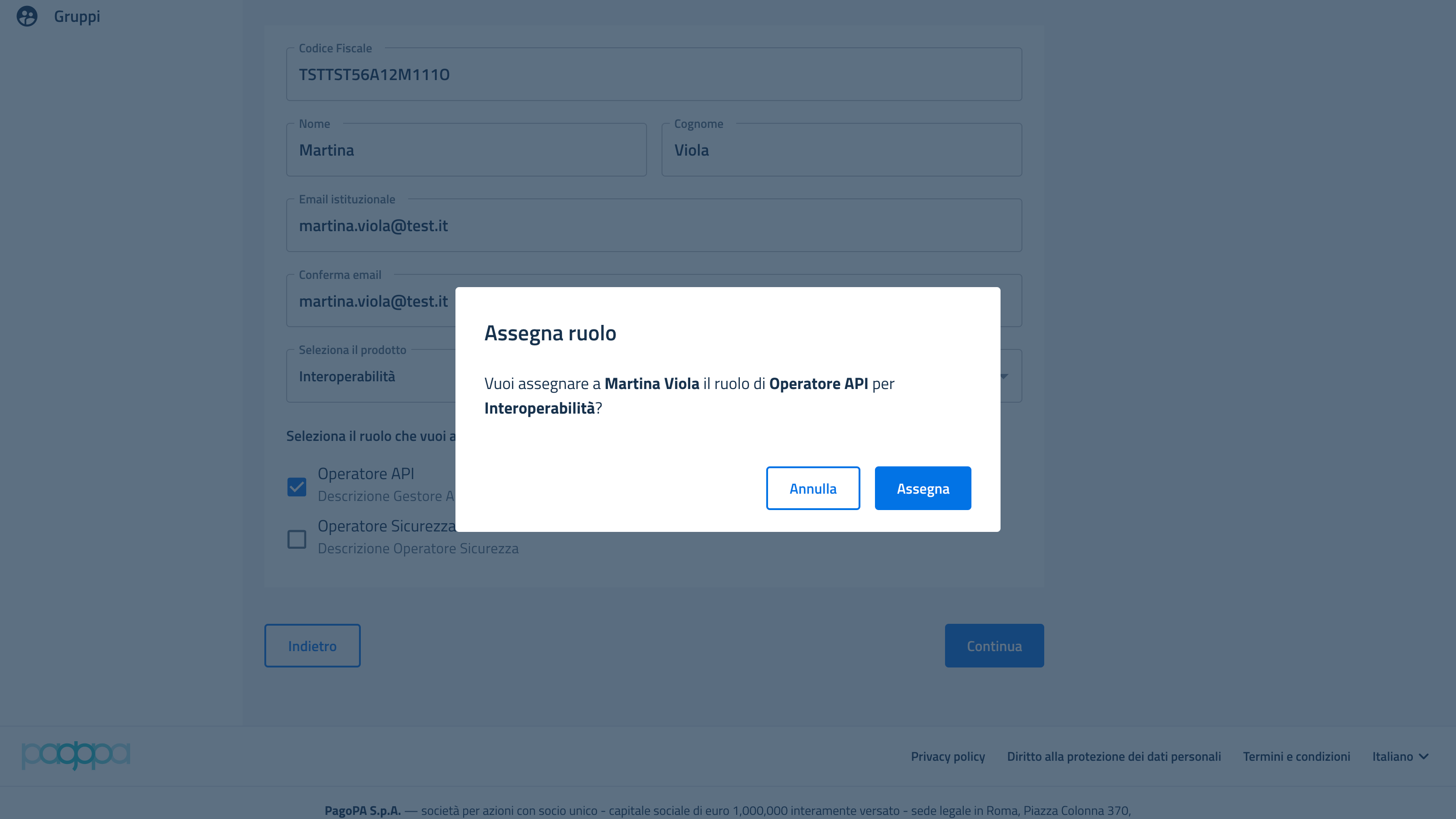Click the Gruppi sidebar icon
Viewport: 1456px width, 819px height.
coord(26,16)
